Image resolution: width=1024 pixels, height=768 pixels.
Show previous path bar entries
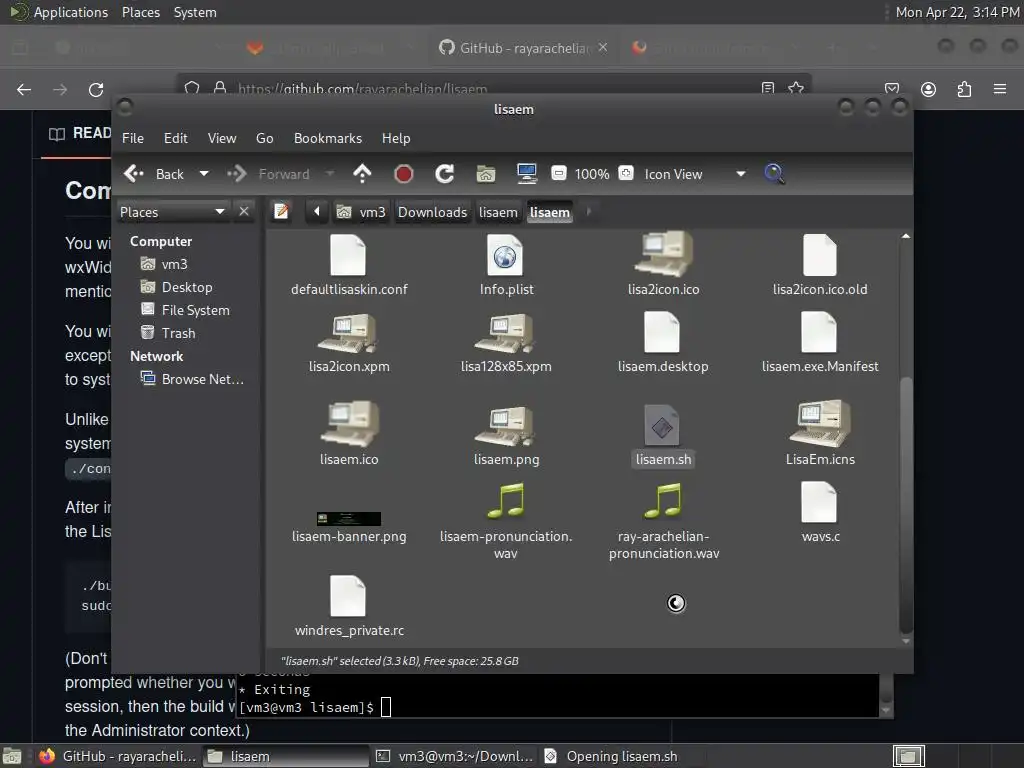(x=317, y=212)
